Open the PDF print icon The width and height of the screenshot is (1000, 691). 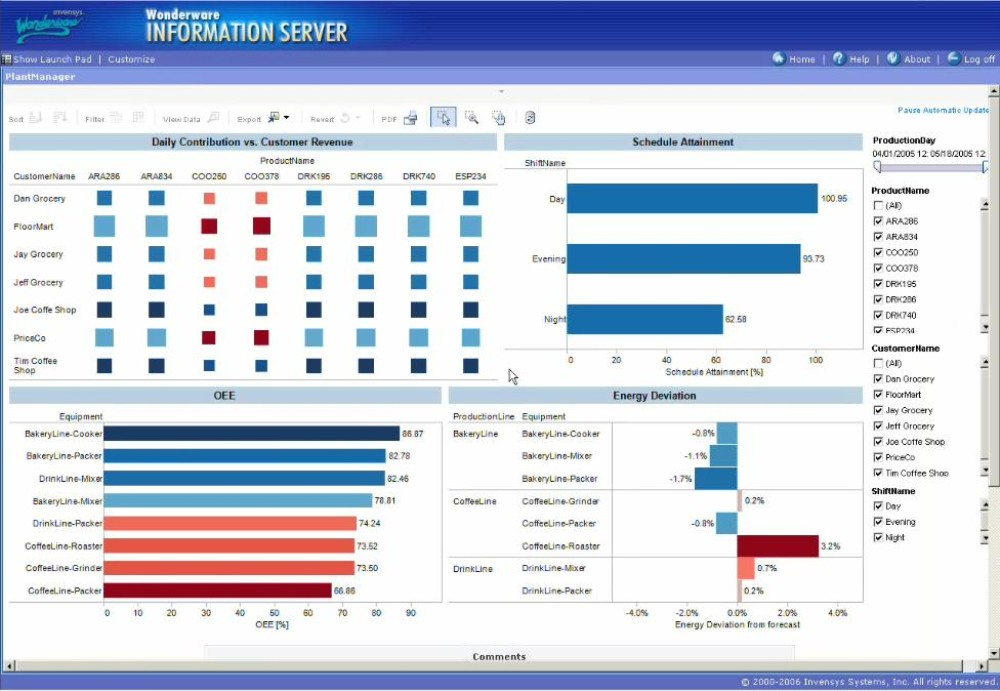(x=410, y=117)
